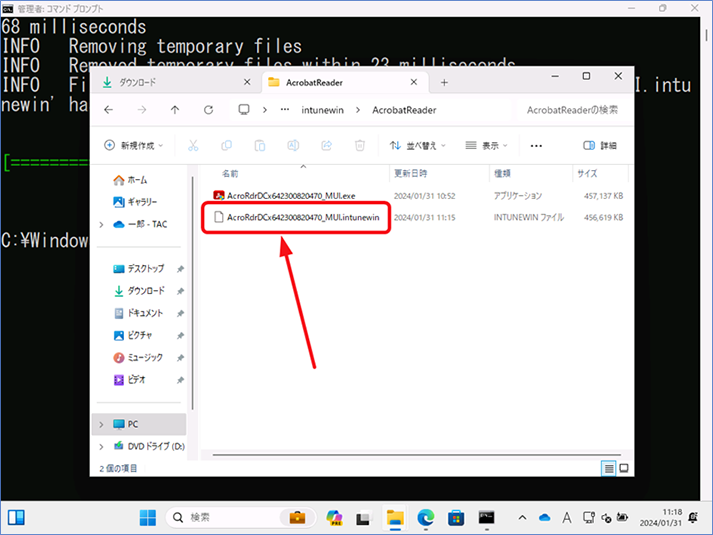Open Windows Start menu
The width and height of the screenshot is (713, 535).
[148, 518]
